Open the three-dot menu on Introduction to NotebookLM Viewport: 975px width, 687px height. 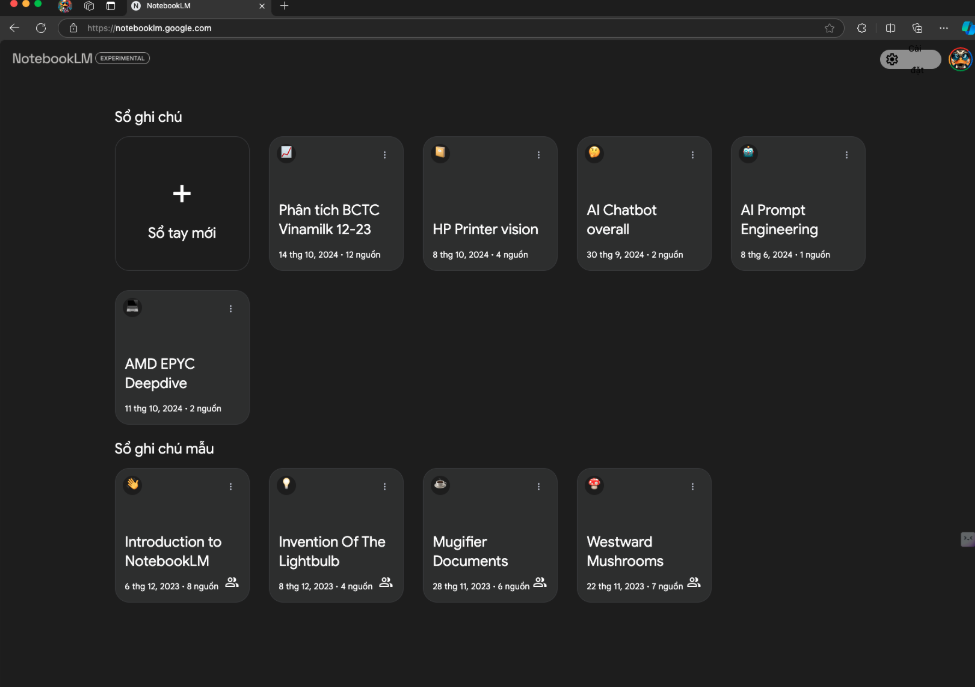click(x=231, y=487)
